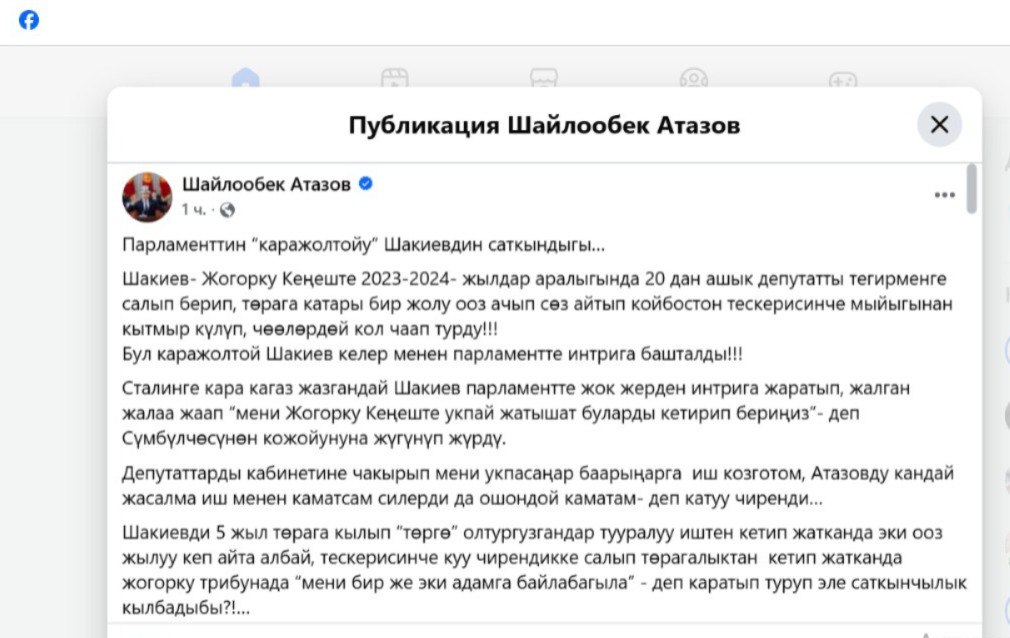Click the blue verified badge
The image size is (1010, 638).
point(366,184)
